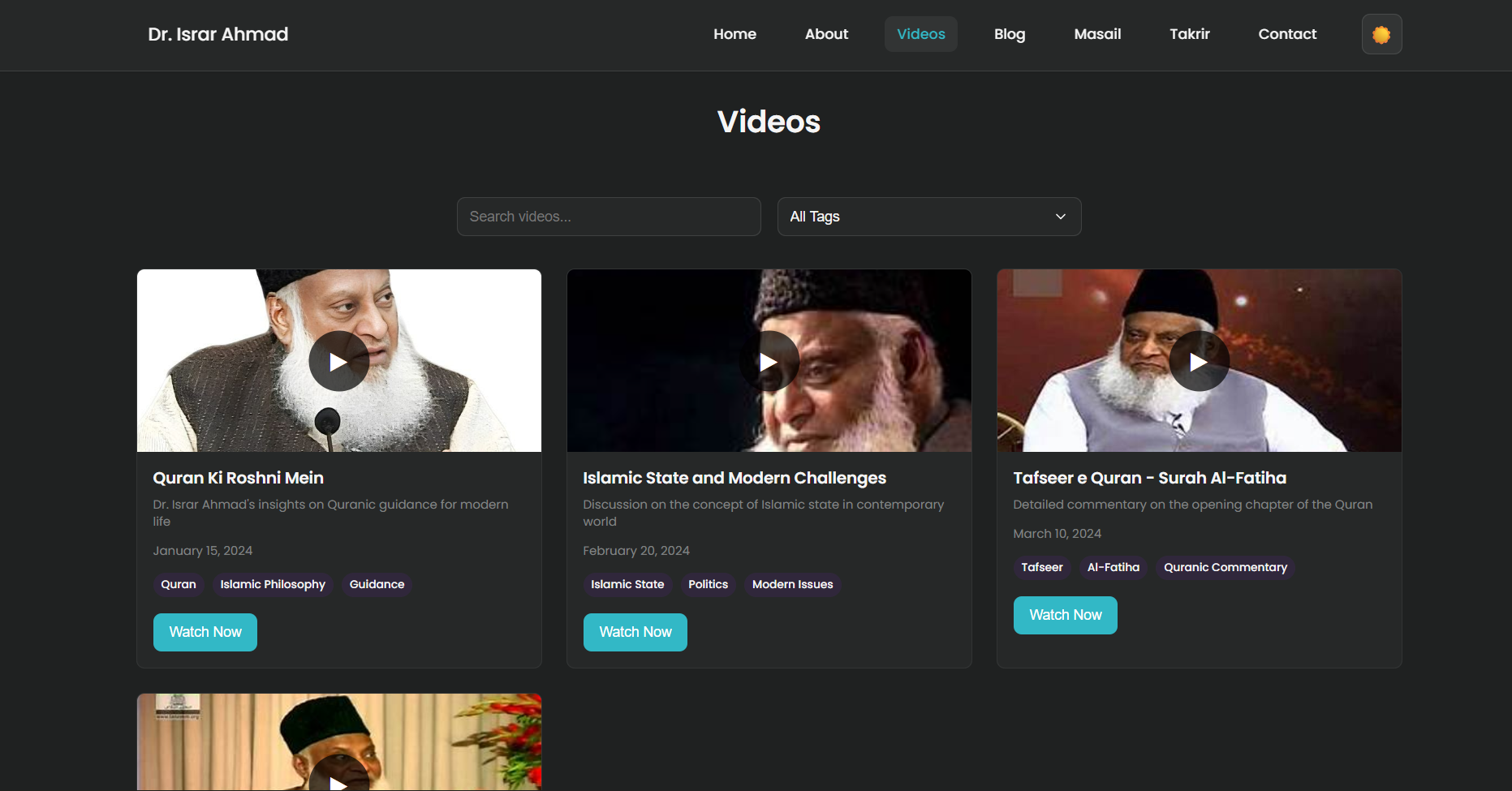Visit the Takrir page
The image size is (1512, 791).
(1189, 34)
